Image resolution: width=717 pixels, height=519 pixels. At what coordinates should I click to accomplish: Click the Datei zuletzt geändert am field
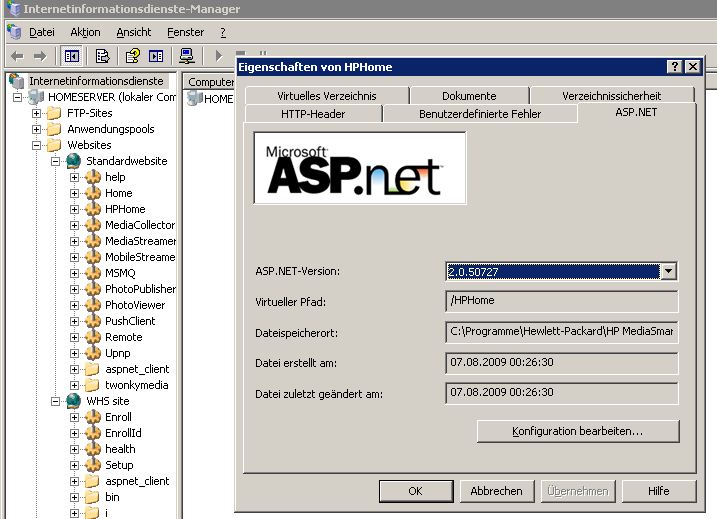pos(562,393)
